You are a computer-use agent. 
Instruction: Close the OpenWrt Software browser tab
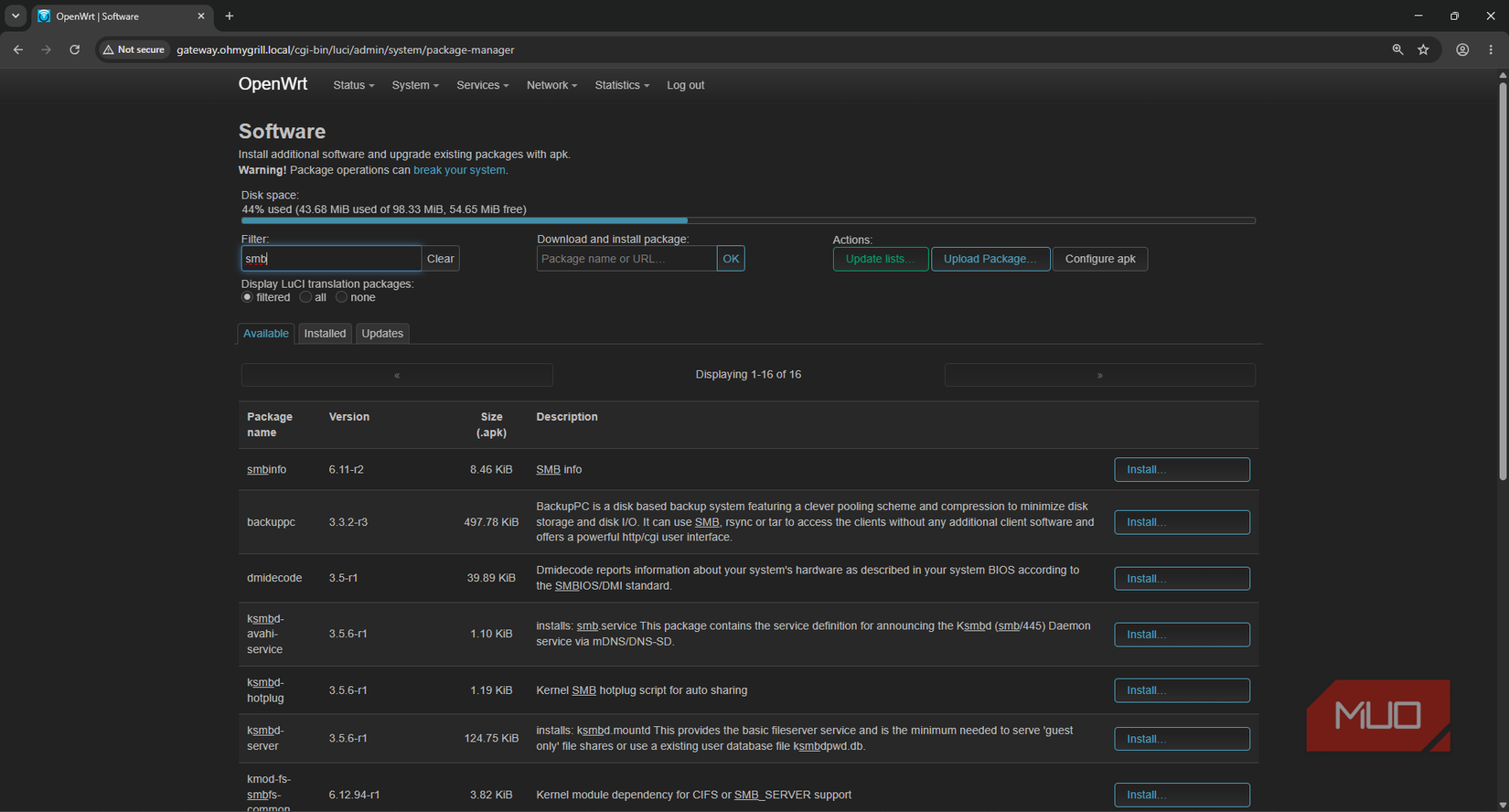(201, 16)
